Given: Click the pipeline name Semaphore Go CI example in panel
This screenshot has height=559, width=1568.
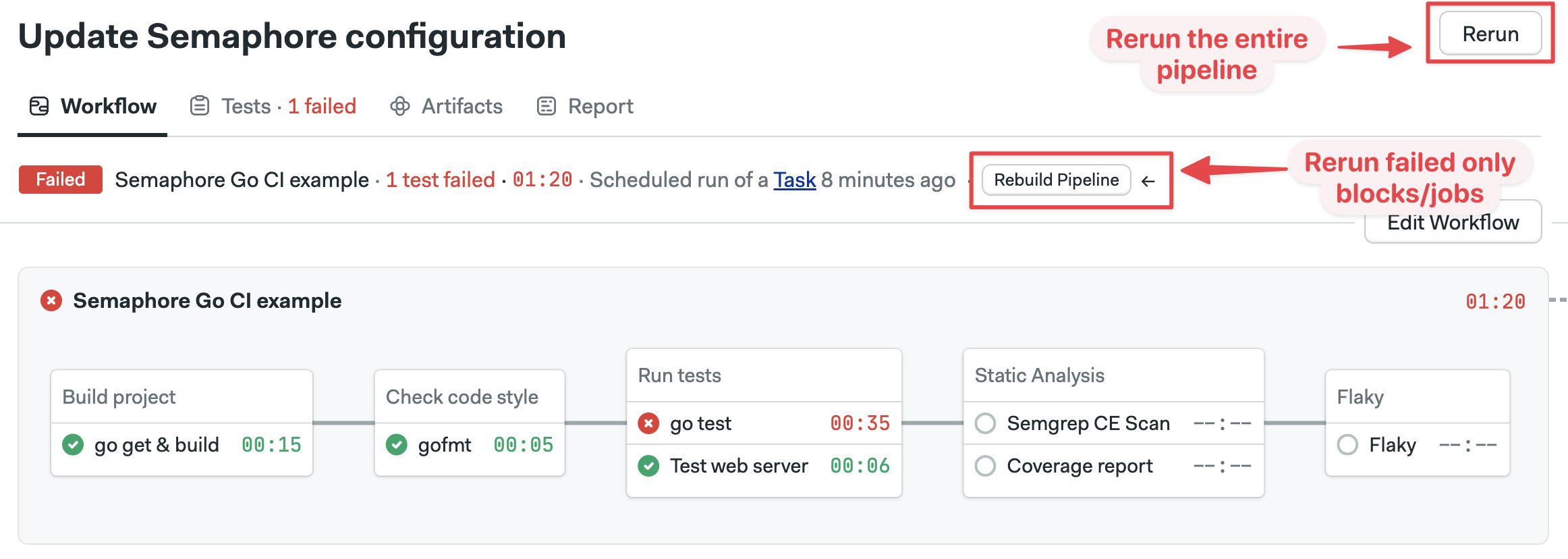Looking at the screenshot, I should point(207,300).
